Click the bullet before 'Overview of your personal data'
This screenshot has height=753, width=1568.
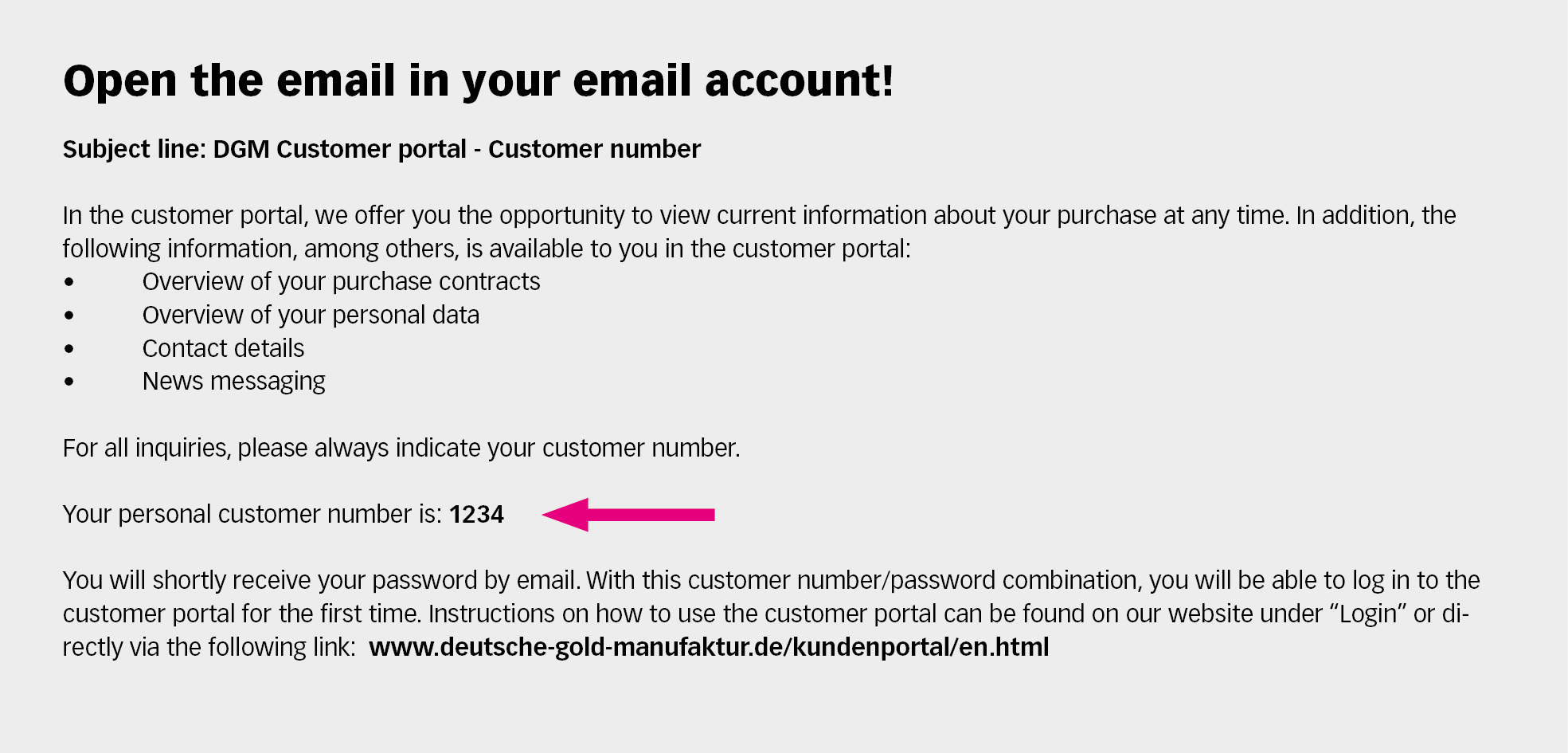click(x=70, y=316)
